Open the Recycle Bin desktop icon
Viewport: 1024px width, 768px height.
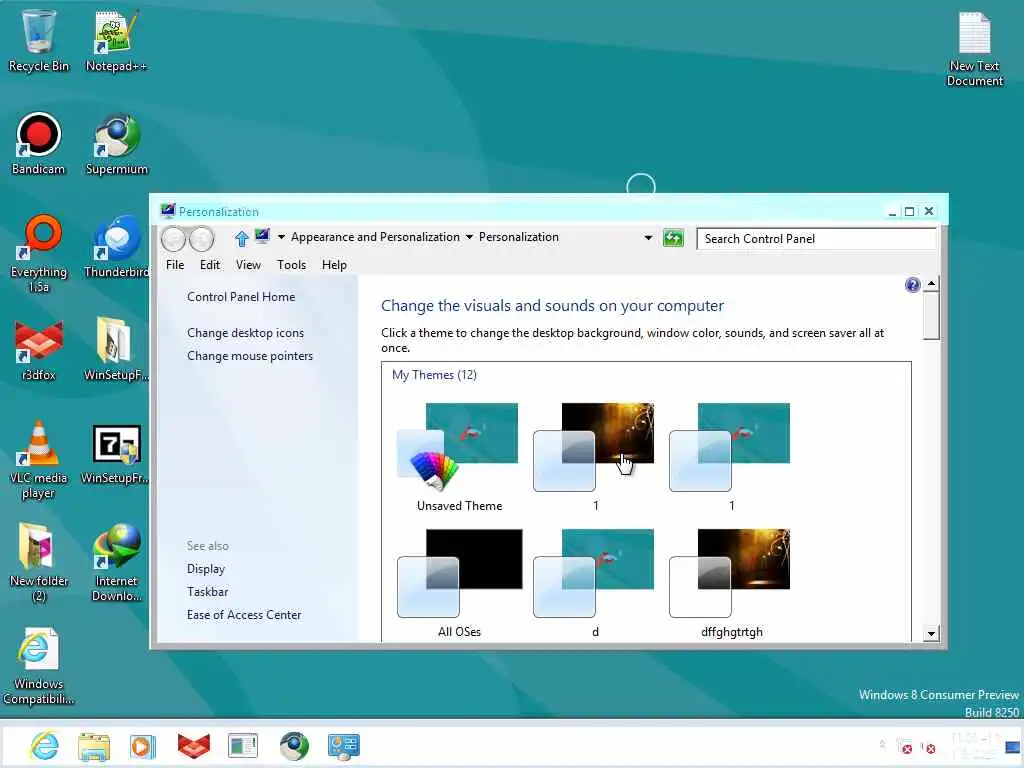tap(38, 40)
